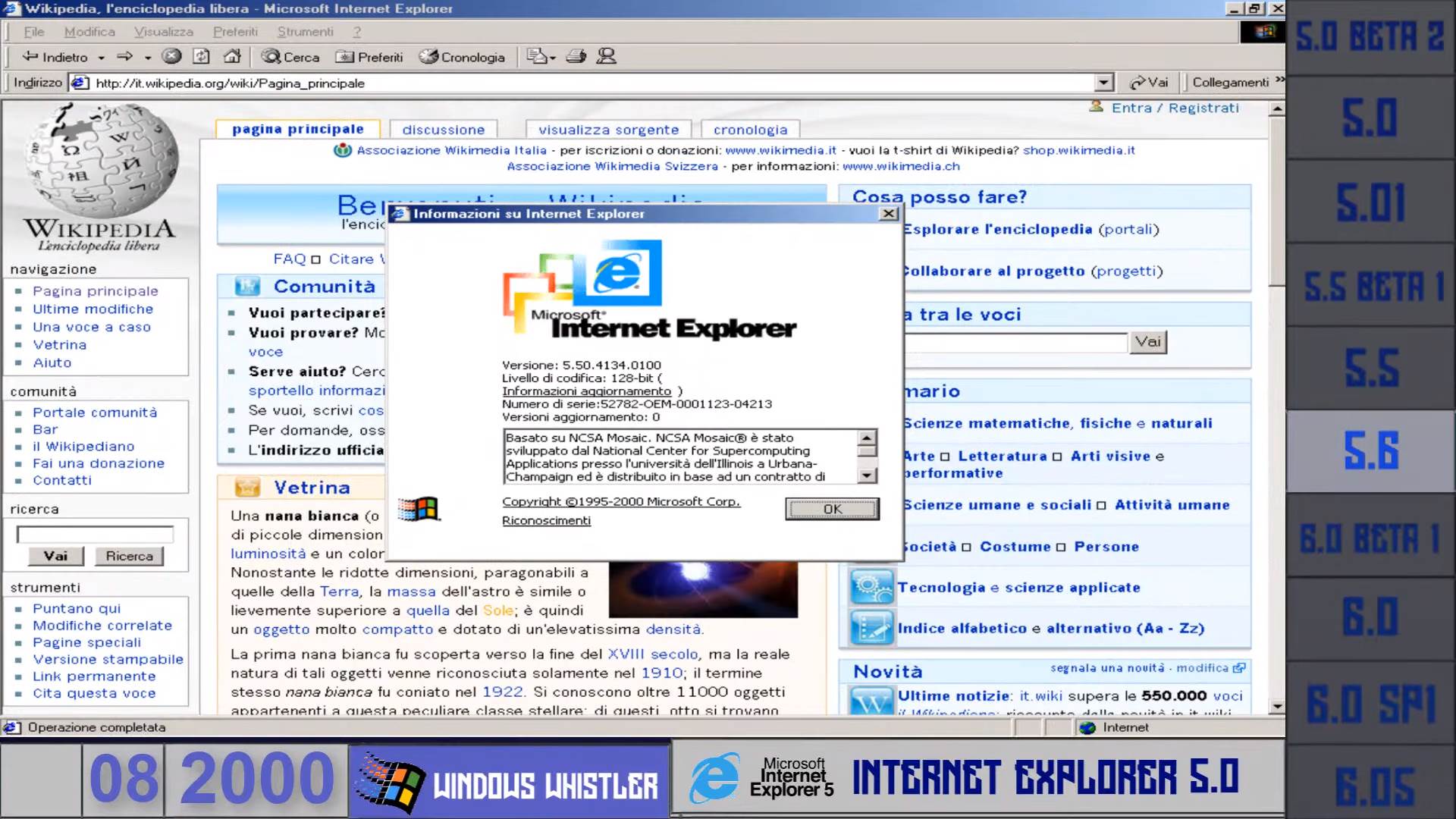This screenshot has height=819, width=1456.
Task: Open the Preferiti favorites panel icon
Action: tap(345, 57)
